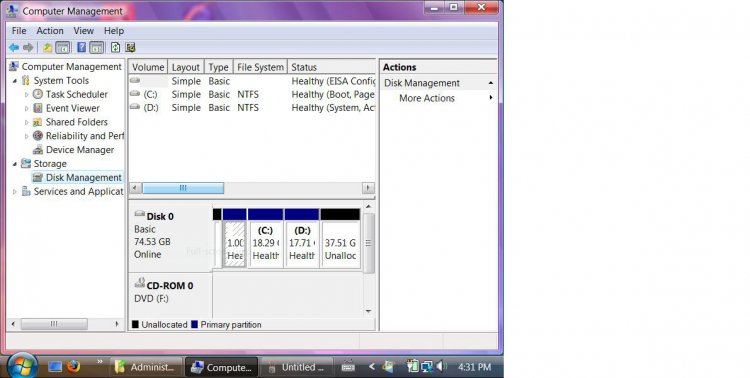This screenshot has width=750, height=378.
Task: Click the Computer Management root node icon
Action: 14,67
